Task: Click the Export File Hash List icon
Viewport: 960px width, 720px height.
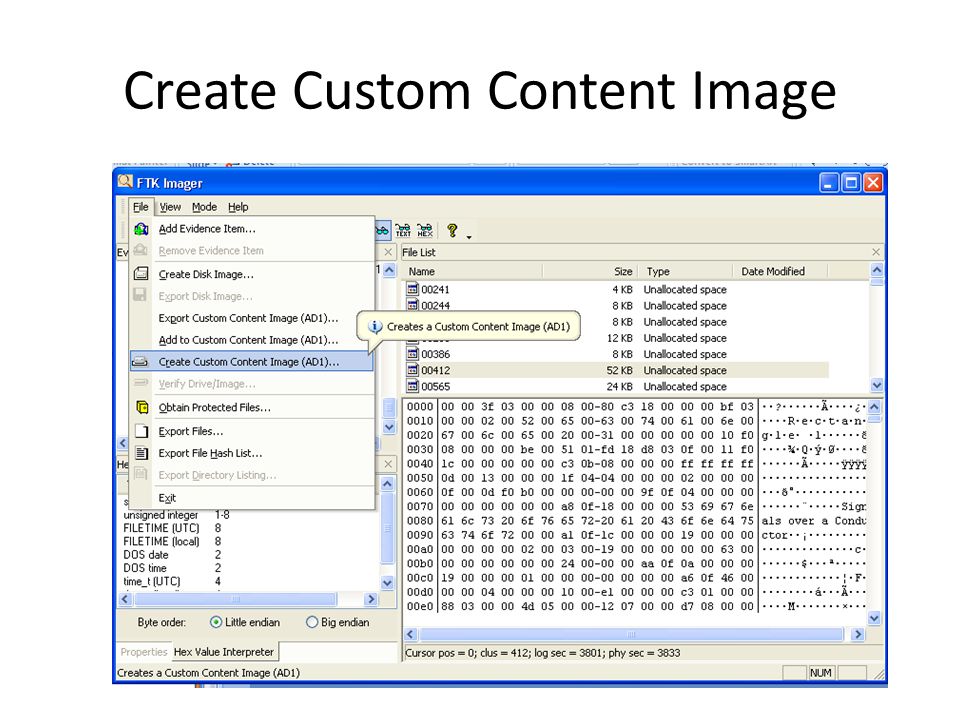Action: click(x=141, y=453)
